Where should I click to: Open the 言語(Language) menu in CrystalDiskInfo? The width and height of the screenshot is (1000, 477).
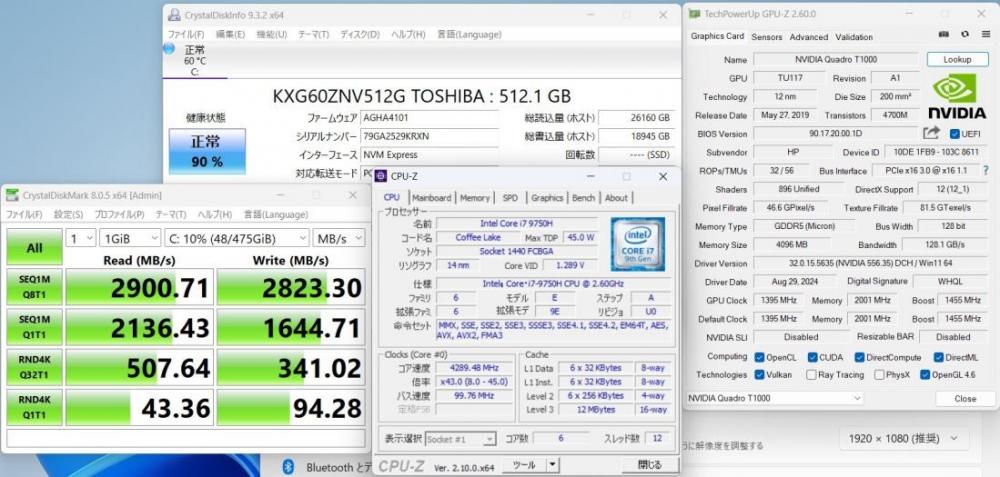(469, 34)
